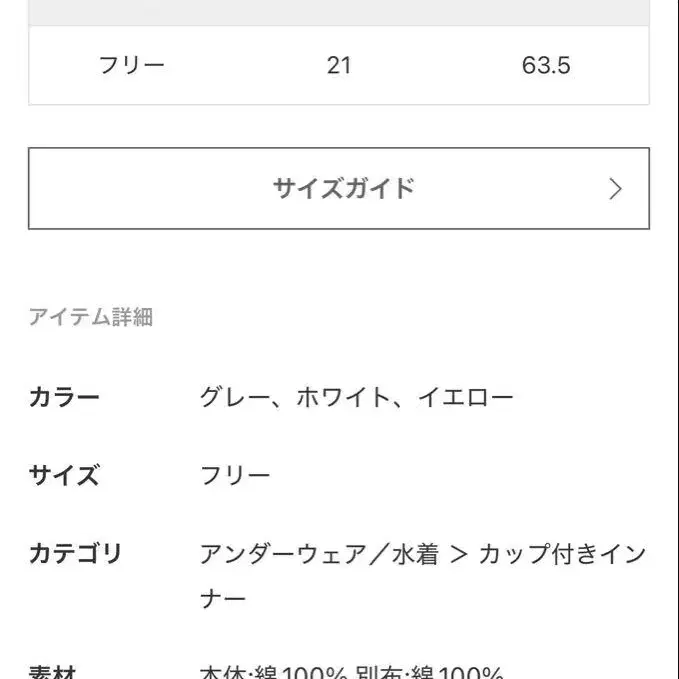Select the イエロー color text
Image resolution: width=679 pixels, height=679 pixels.
coord(465,398)
